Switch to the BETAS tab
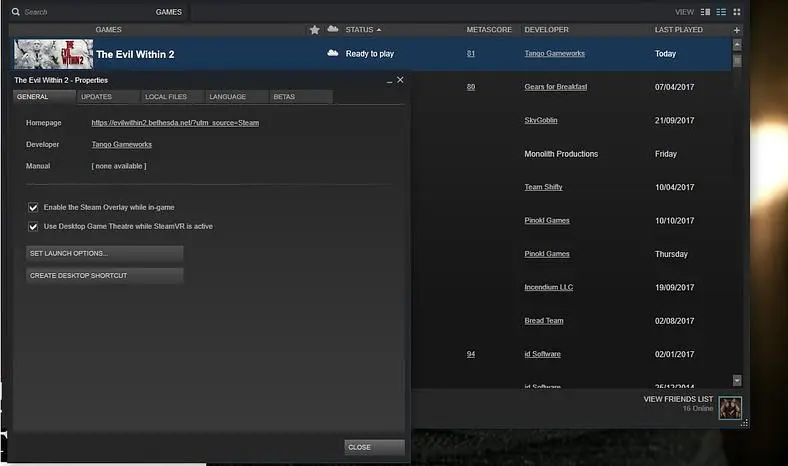Viewport: 788px width, 466px height. [x=301, y=97]
